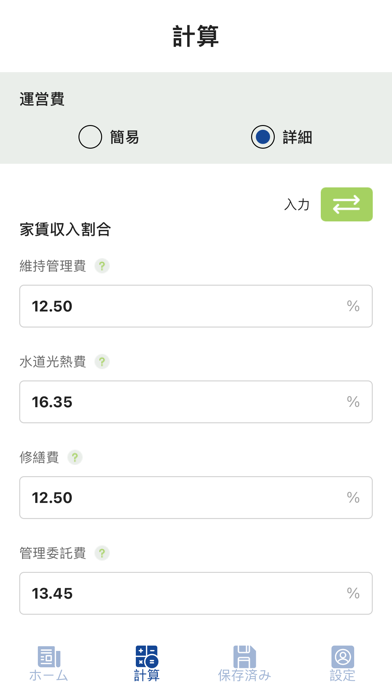Select the 詳細 radio button
The height and width of the screenshot is (696, 392).
tap(263, 137)
